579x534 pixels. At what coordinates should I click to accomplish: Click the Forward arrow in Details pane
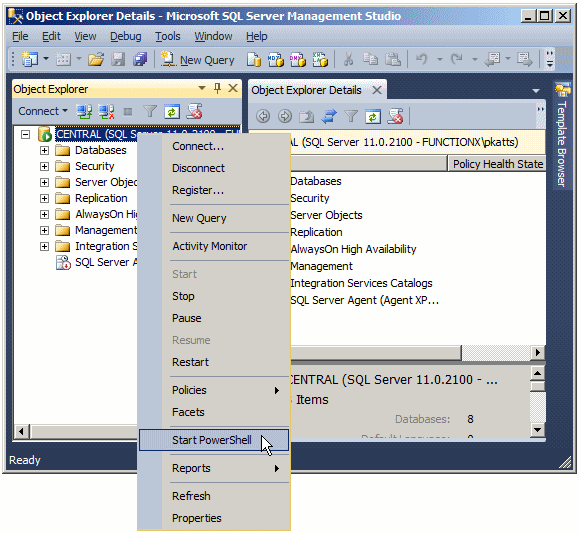tap(284, 116)
